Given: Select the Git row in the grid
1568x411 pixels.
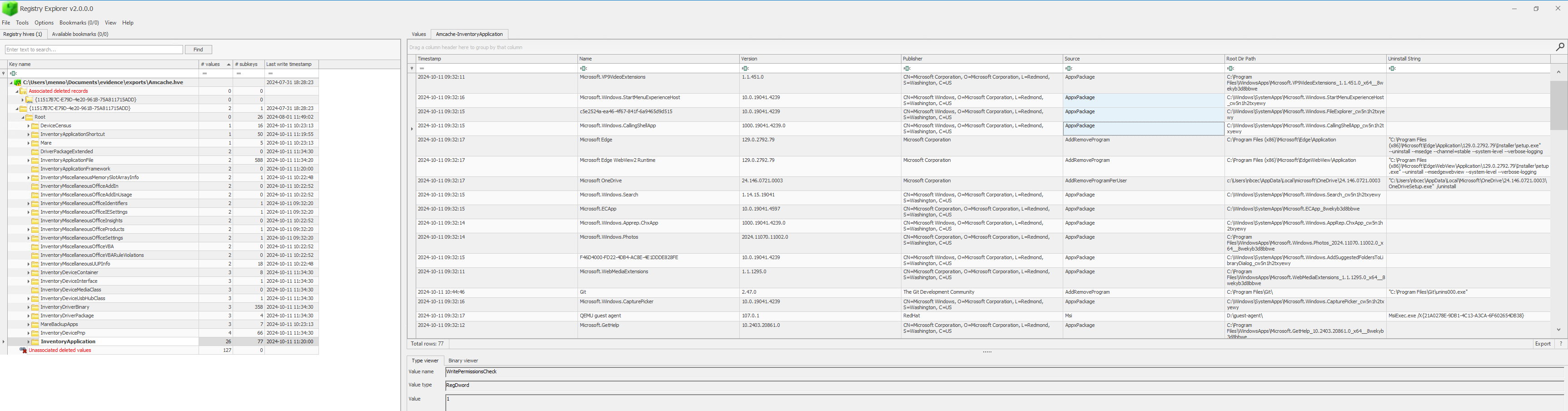Looking at the screenshot, I should (983, 292).
